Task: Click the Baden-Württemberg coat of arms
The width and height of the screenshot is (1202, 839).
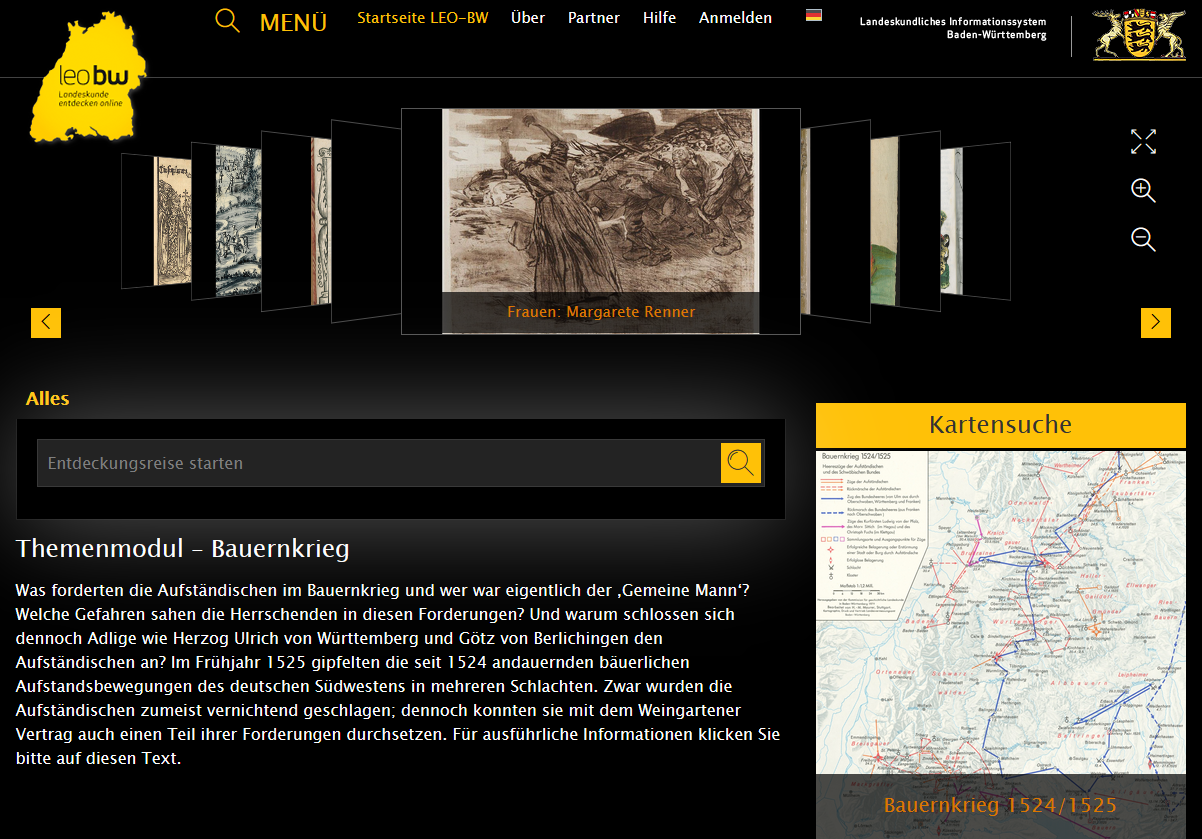Action: click(x=1138, y=36)
